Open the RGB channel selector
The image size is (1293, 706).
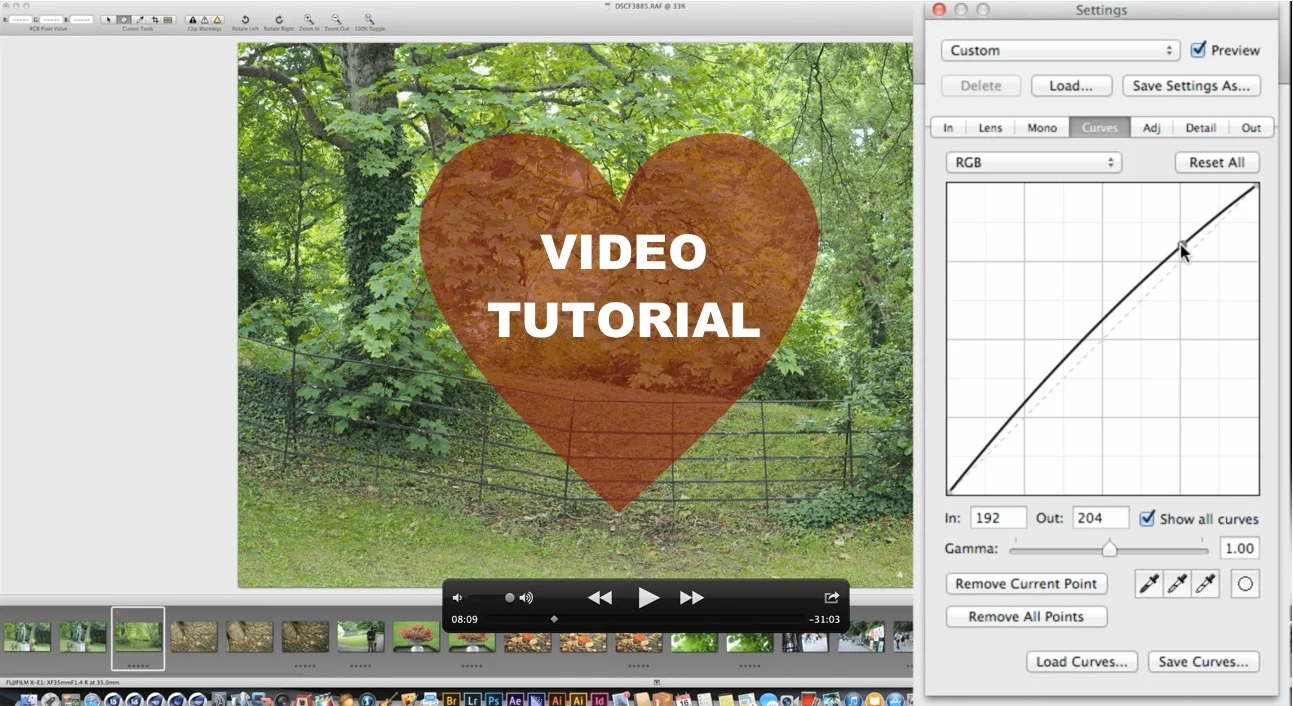coord(1033,162)
